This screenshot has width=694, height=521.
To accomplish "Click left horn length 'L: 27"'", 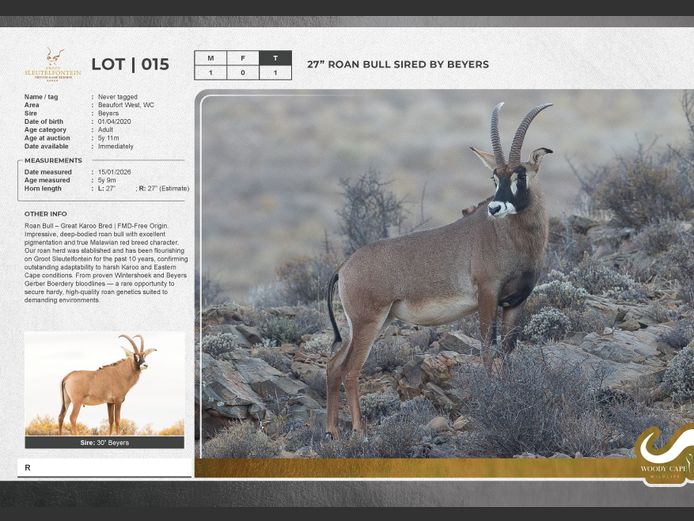I will coord(107,188).
